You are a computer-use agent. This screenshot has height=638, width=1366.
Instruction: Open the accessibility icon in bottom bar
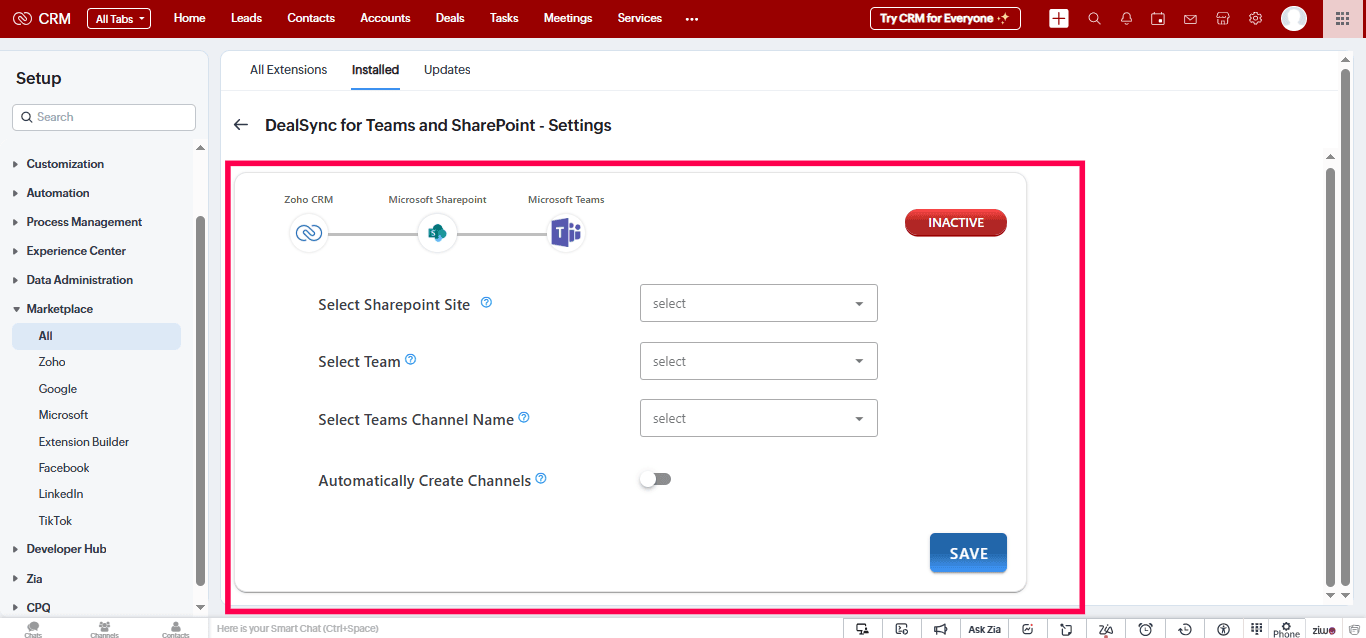[x=1224, y=629]
